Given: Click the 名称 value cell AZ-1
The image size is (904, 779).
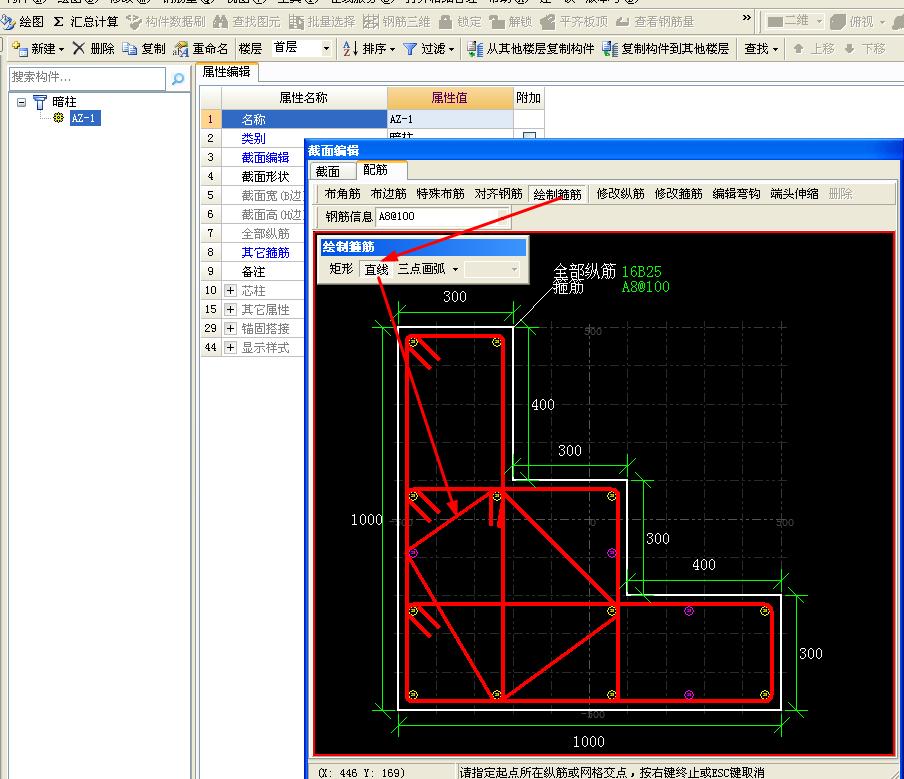Looking at the screenshot, I should 450,119.
